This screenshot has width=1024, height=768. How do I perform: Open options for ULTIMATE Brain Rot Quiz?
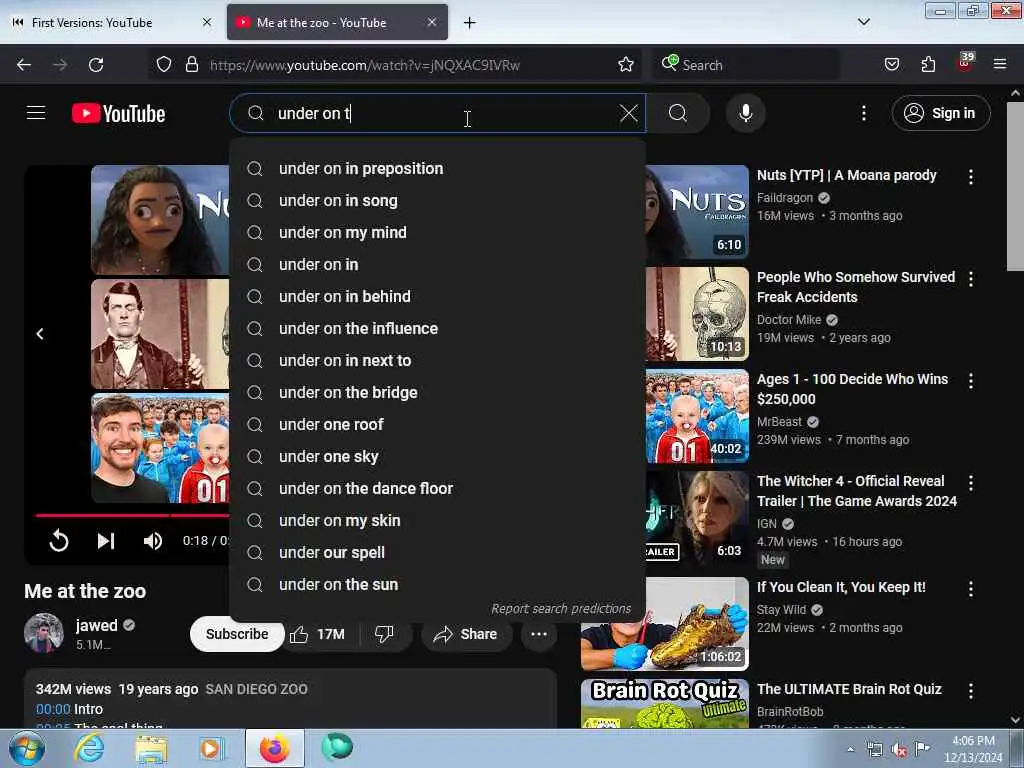[x=970, y=691]
